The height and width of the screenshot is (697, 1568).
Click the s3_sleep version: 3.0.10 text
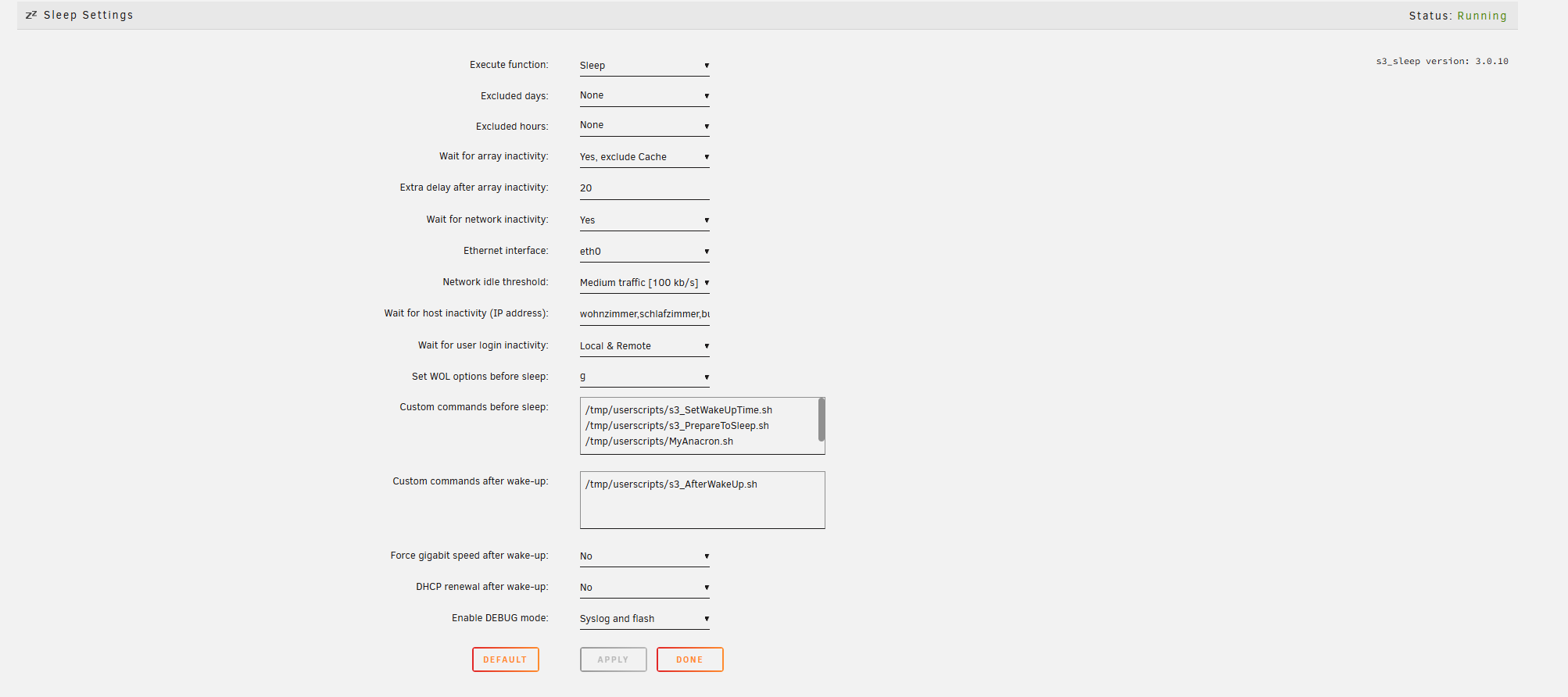click(x=1442, y=61)
